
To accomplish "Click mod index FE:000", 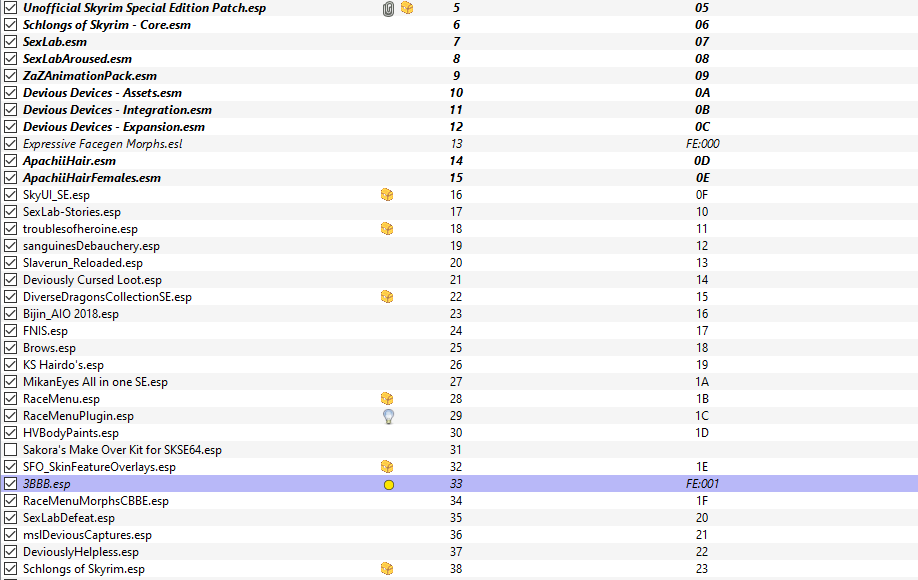I will 703,144.
